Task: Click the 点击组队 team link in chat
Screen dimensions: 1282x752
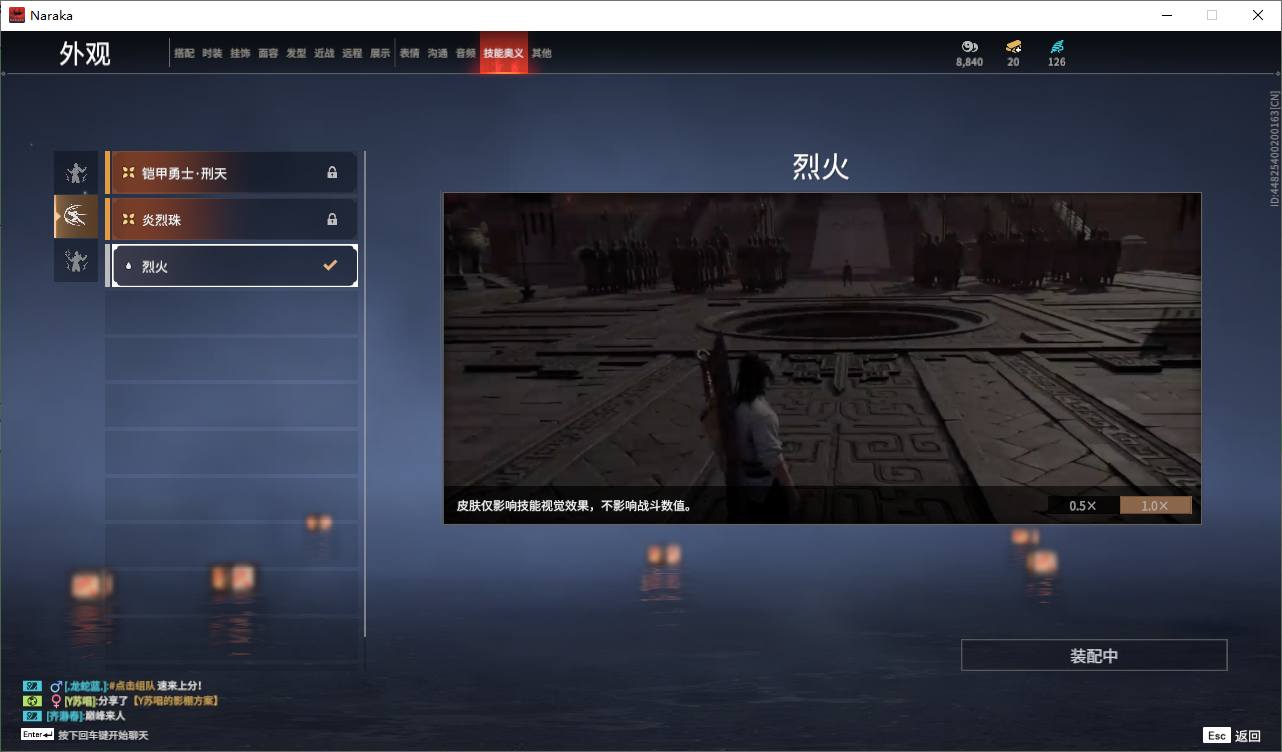Action: [x=132, y=686]
